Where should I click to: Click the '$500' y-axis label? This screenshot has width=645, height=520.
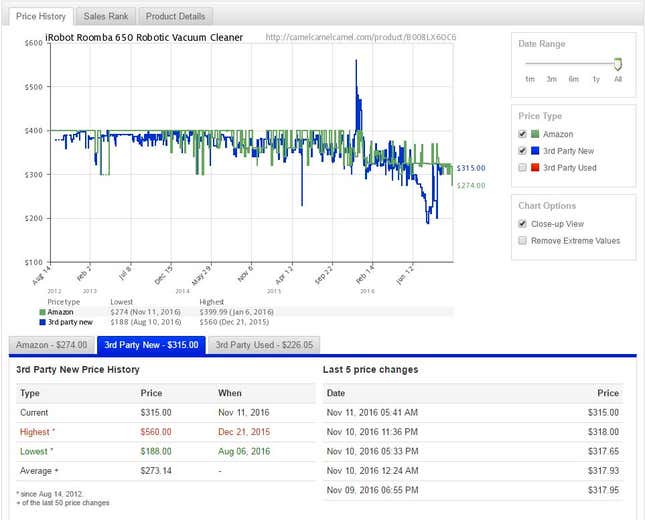click(x=33, y=87)
